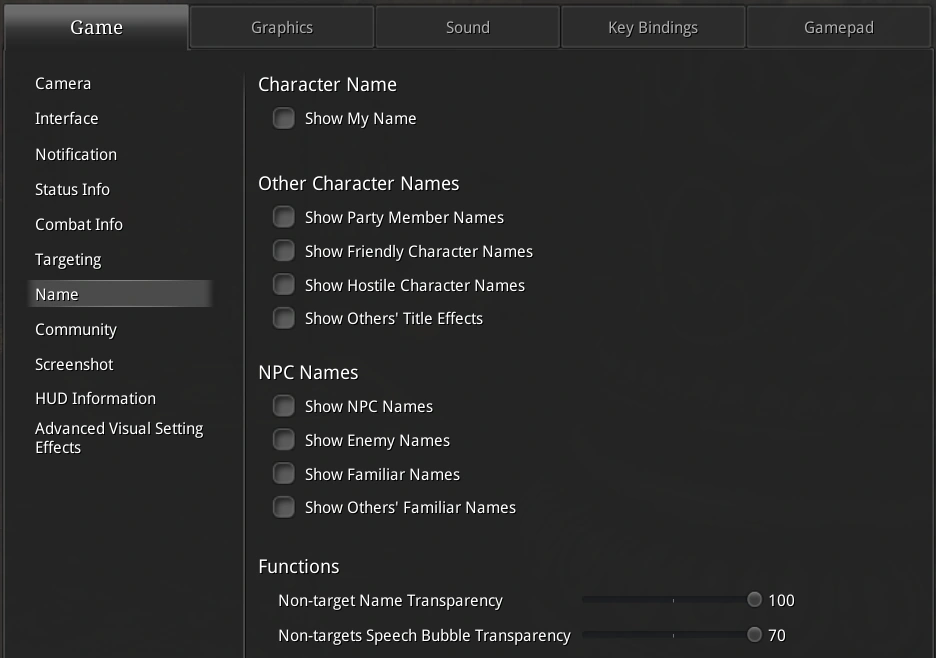Enable the Show My Name checkbox
This screenshot has width=936, height=658.
[x=285, y=119]
